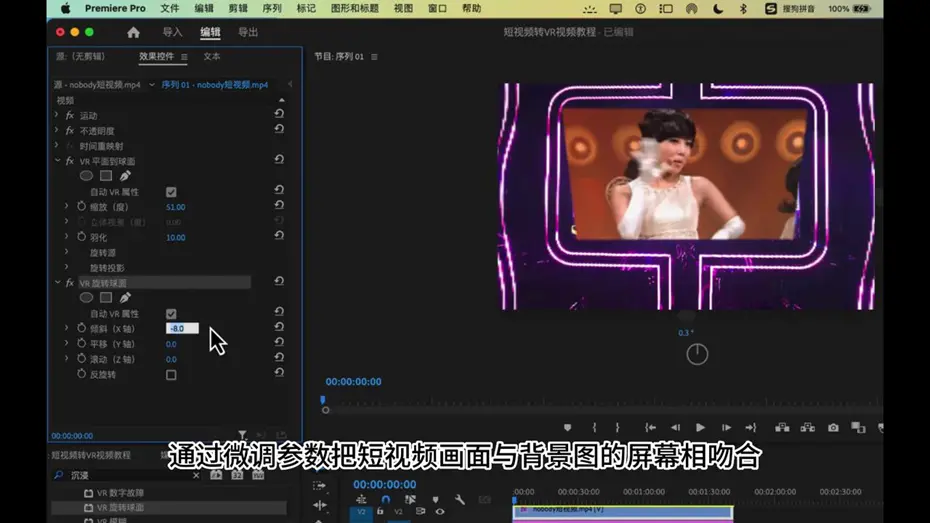
Task: Go to In point
Action: [x=651, y=428]
